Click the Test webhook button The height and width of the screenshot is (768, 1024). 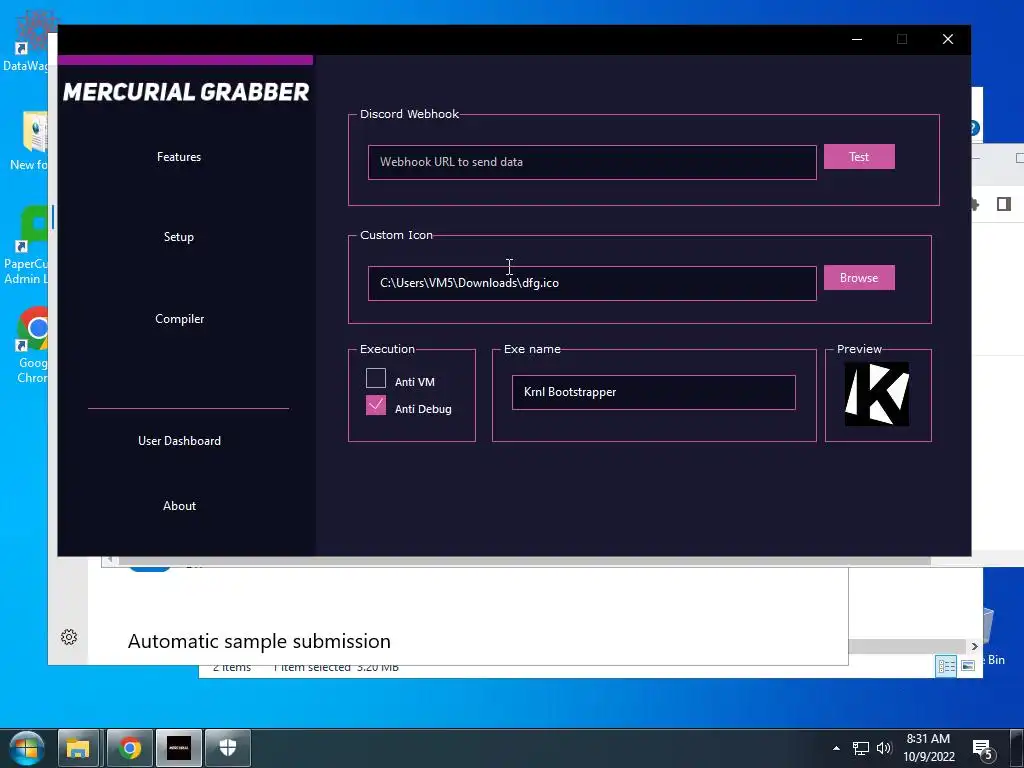click(859, 157)
